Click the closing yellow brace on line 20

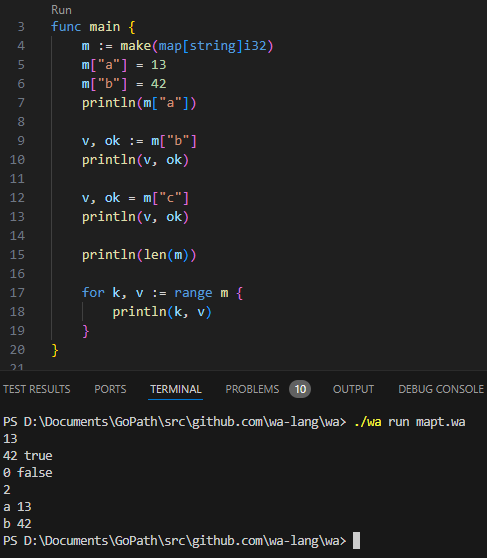tap(55, 350)
